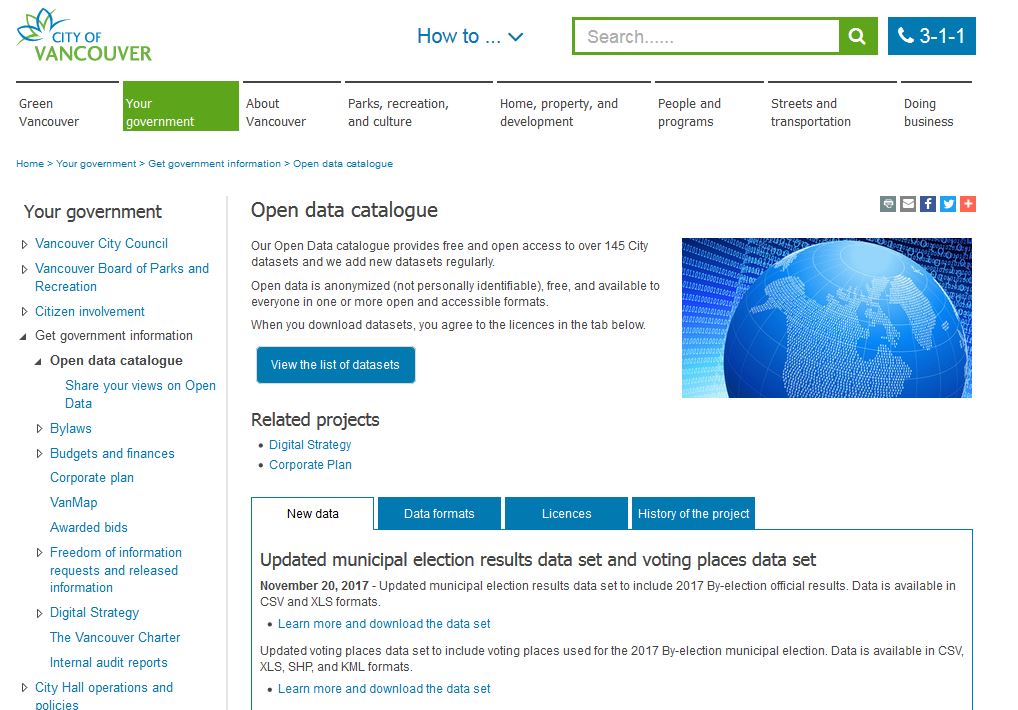Open VanMap sidebar link
Image resolution: width=1018 pixels, height=710 pixels.
[73, 502]
